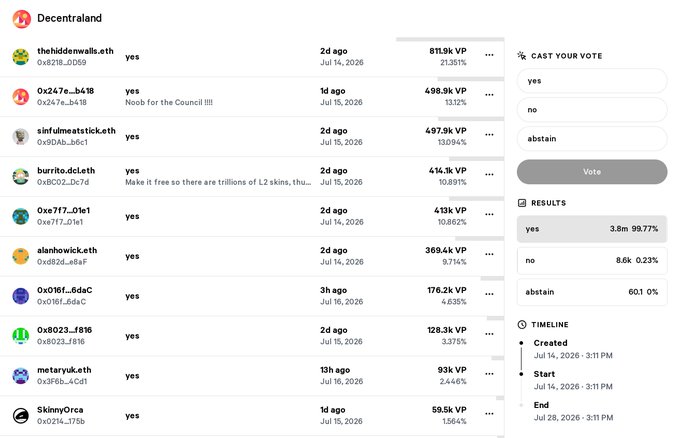This screenshot has height=438, width=680.
Task: Click the 93k VP value
Action: [452, 370]
